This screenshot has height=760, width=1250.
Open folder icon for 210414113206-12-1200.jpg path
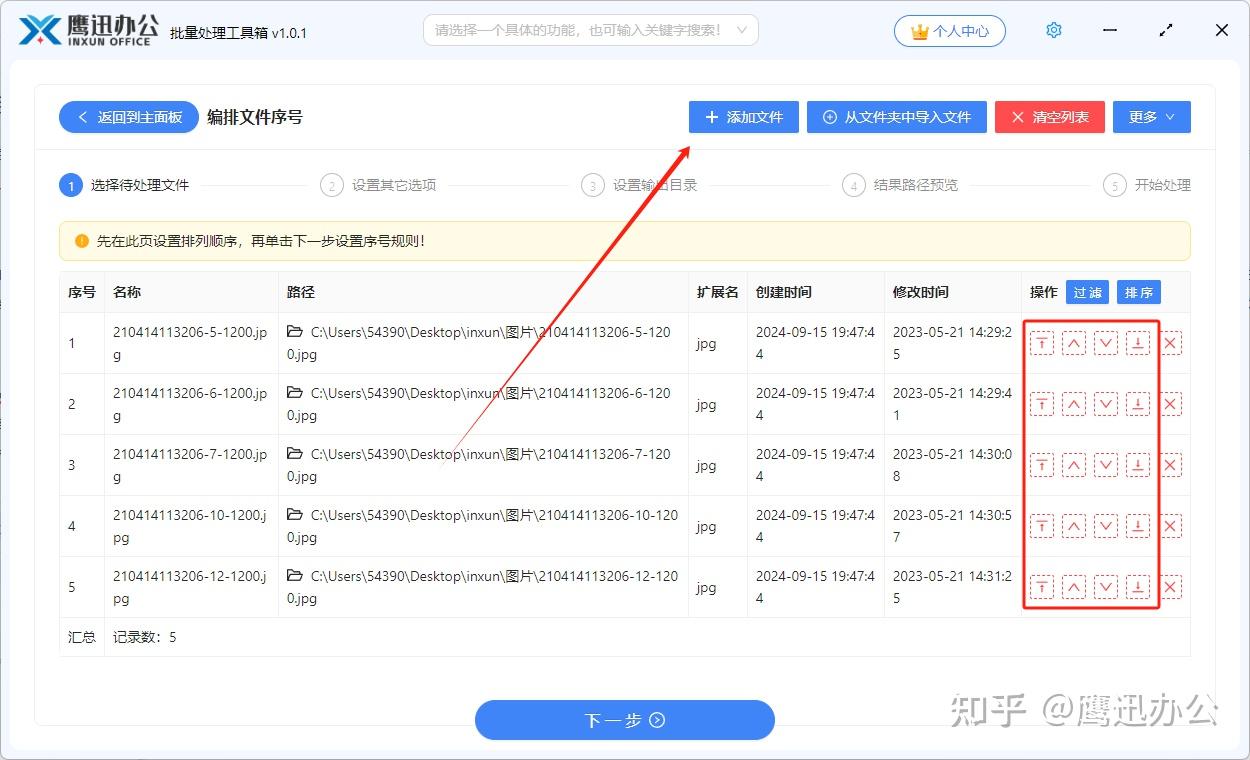pyautogui.click(x=295, y=575)
